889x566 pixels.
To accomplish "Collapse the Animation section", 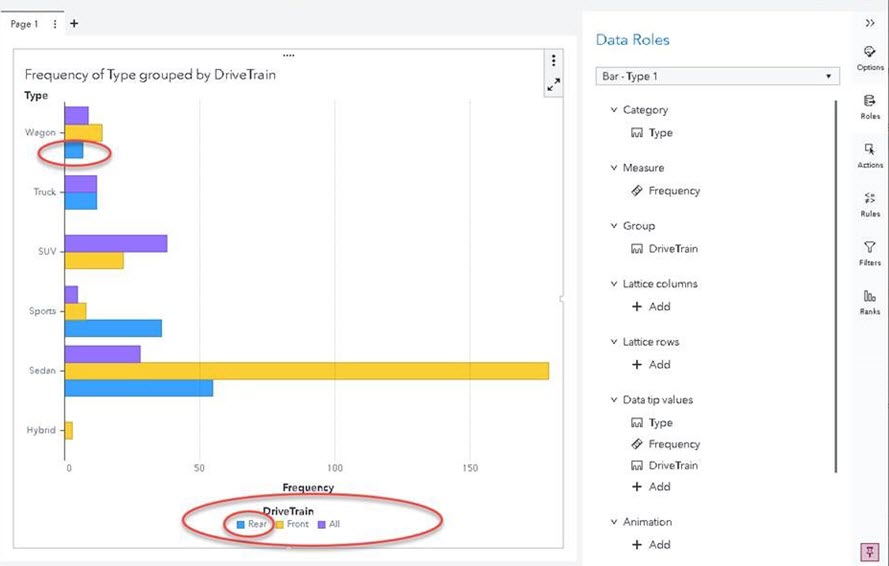I will click(x=613, y=521).
